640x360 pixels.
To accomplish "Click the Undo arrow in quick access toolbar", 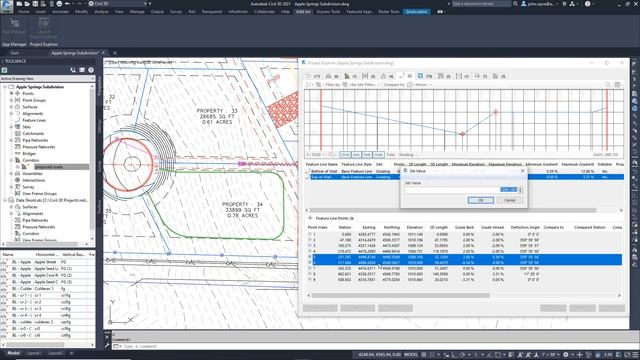I will click(68, 4).
